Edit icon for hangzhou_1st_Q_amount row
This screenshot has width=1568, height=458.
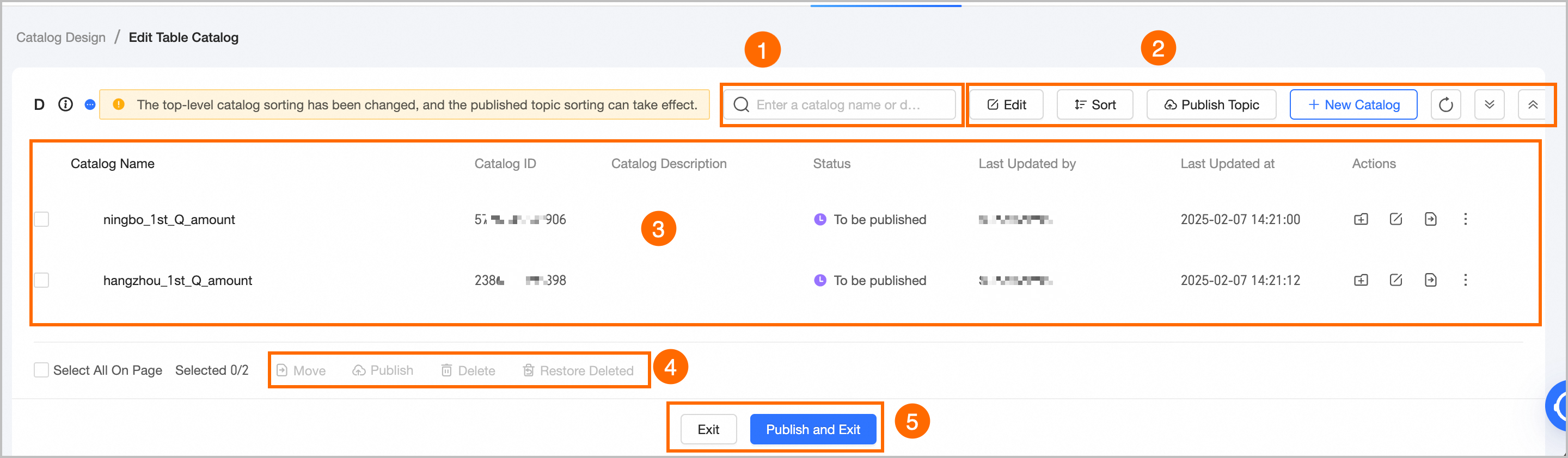1396,280
